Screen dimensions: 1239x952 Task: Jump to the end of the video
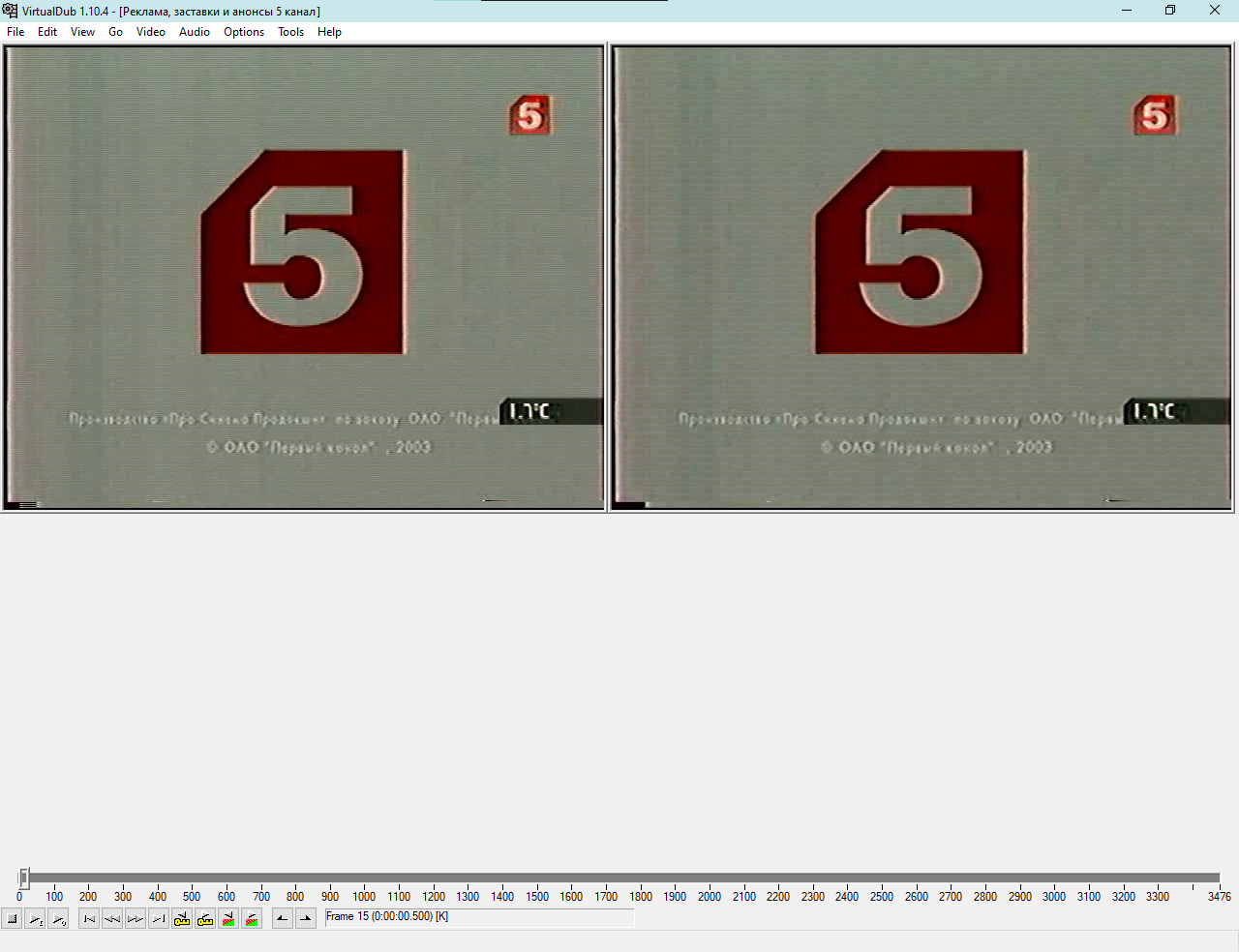[x=159, y=918]
